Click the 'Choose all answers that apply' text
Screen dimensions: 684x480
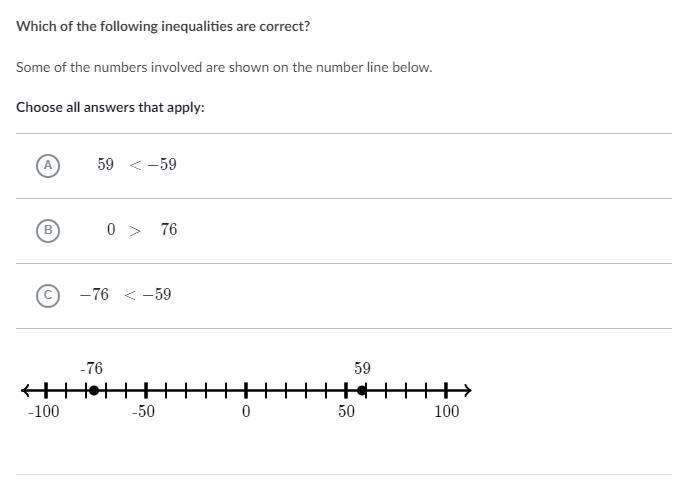110,107
